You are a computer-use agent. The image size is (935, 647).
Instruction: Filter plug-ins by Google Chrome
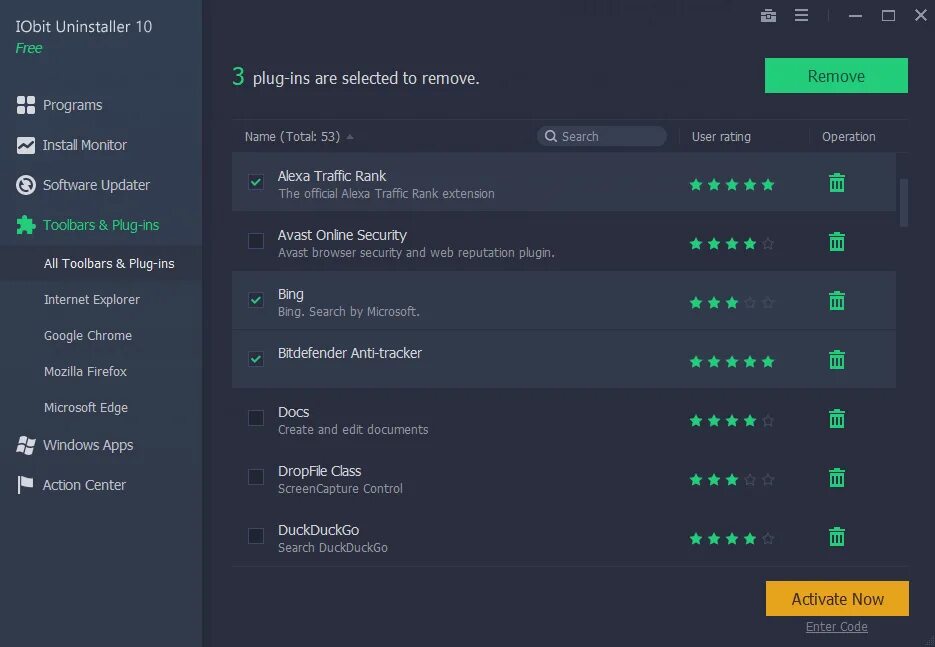coord(88,335)
